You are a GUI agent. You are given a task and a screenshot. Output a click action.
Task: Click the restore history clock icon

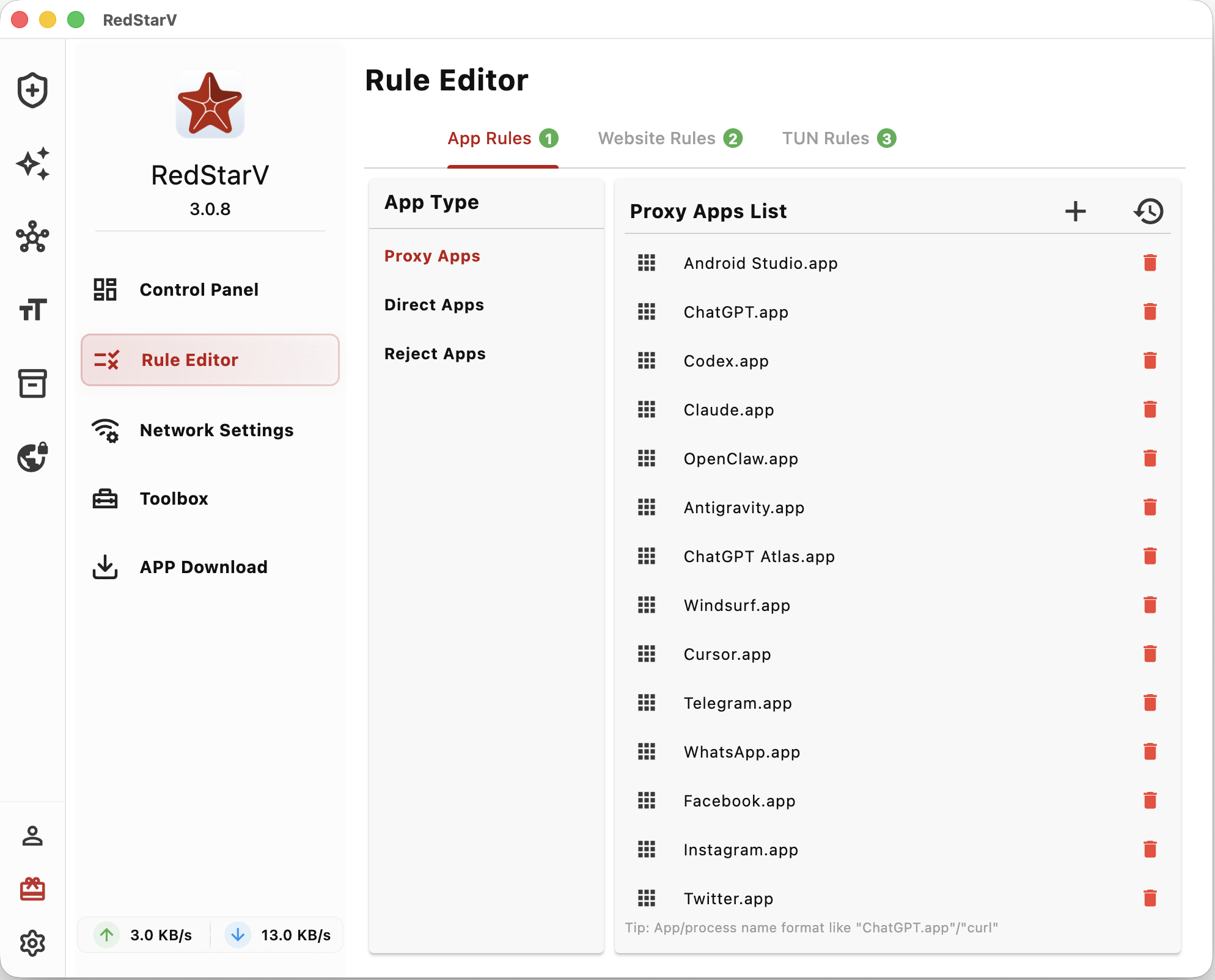click(x=1149, y=211)
